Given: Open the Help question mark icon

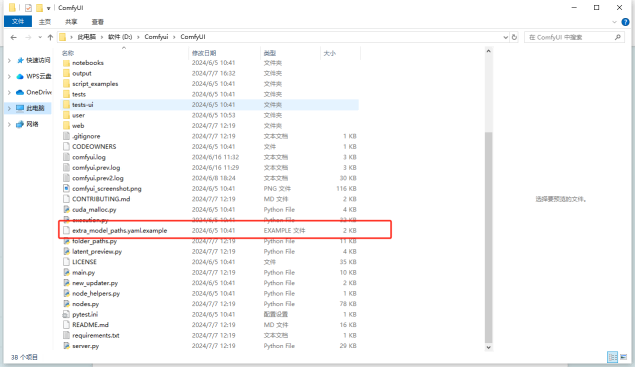Looking at the screenshot, I should (x=625, y=22).
